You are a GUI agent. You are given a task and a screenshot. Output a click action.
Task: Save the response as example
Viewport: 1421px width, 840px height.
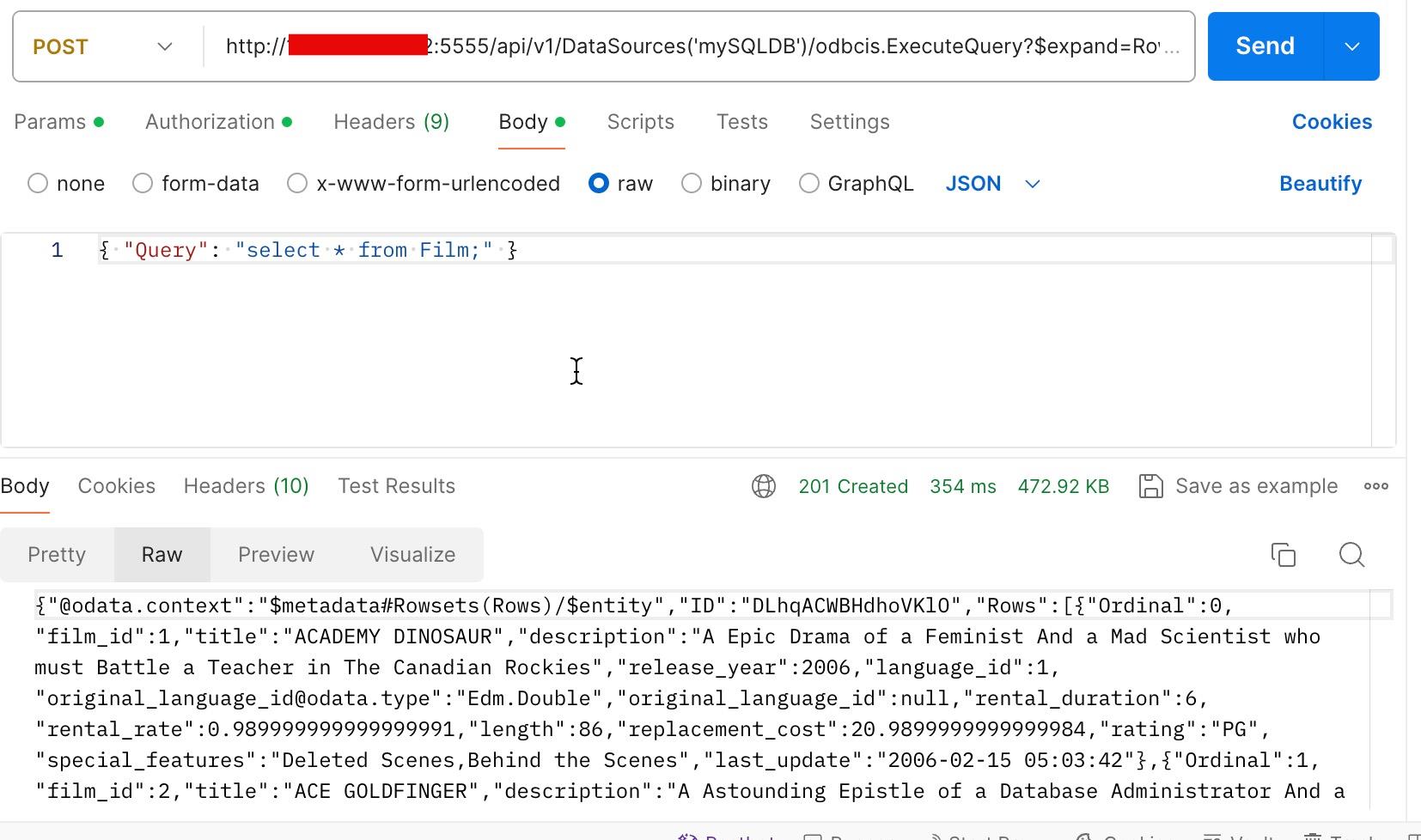point(1238,486)
